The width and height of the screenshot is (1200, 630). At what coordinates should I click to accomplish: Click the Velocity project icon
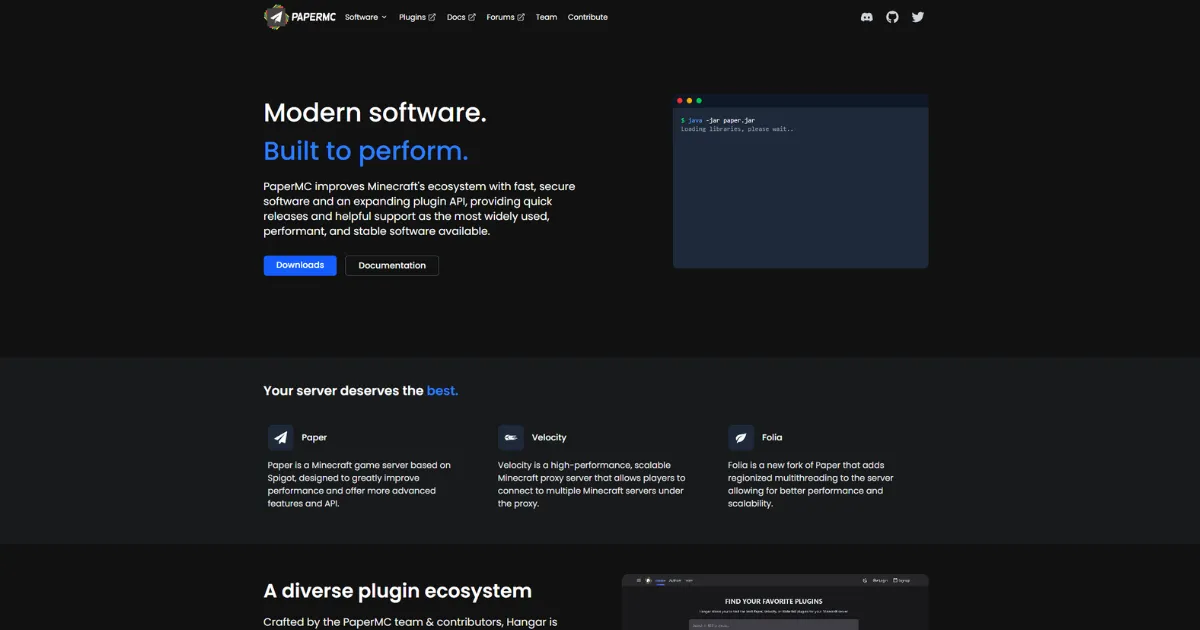pyautogui.click(x=511, y=438)
